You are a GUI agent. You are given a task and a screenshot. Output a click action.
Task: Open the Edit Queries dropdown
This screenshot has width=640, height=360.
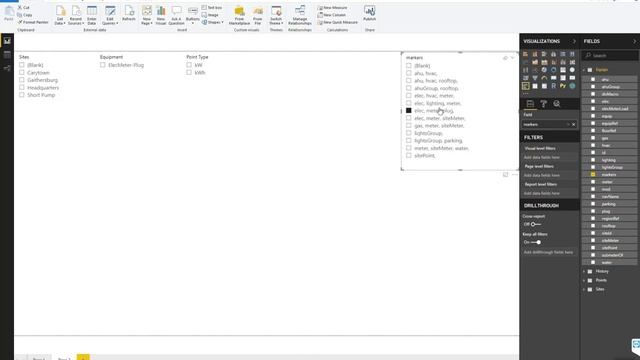[110, 15]
